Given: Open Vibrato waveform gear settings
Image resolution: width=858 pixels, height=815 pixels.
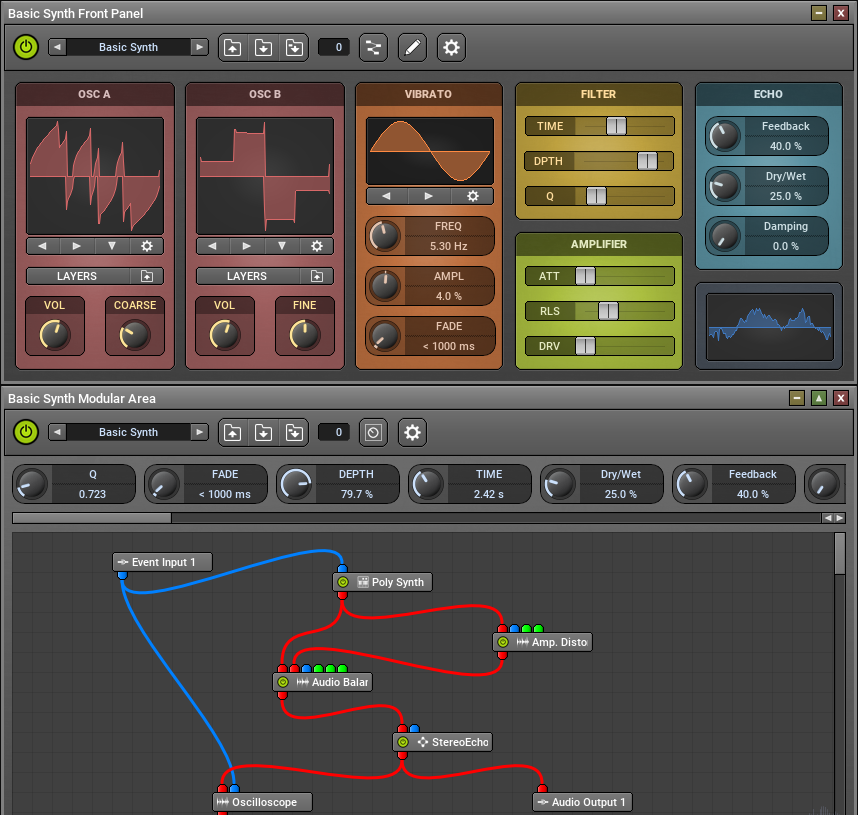Looking at the screenshot, I should coord(473,196).
